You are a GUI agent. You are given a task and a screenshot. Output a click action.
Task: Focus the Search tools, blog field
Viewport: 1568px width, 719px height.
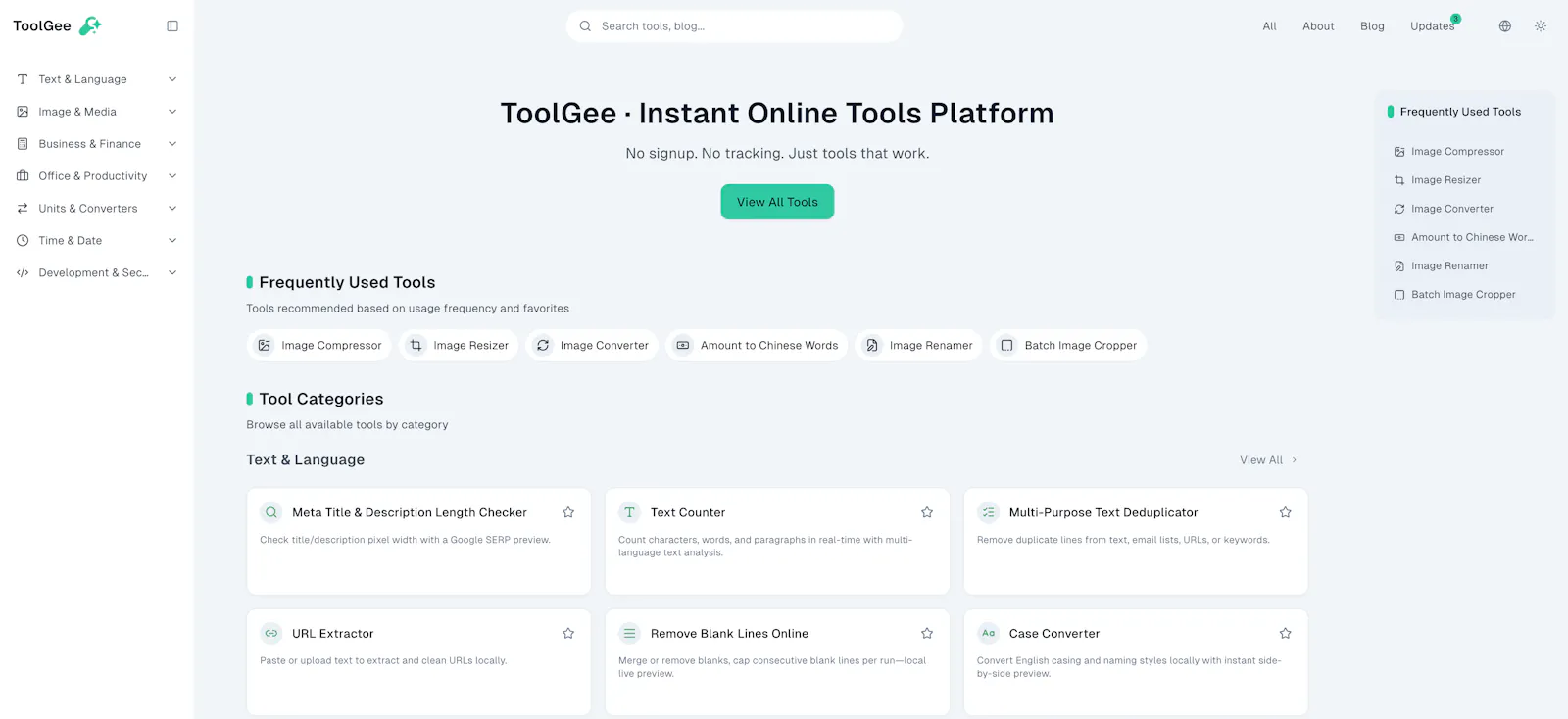(734, 26)
